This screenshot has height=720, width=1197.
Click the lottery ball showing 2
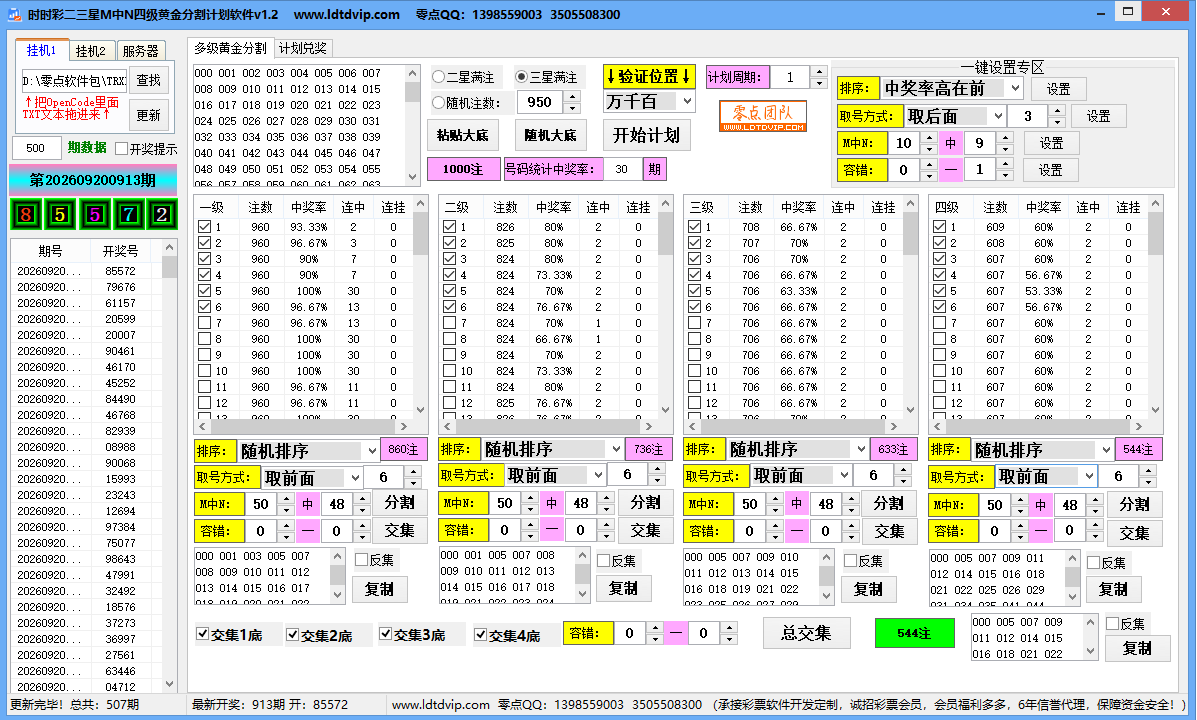(x=162, y=215)
